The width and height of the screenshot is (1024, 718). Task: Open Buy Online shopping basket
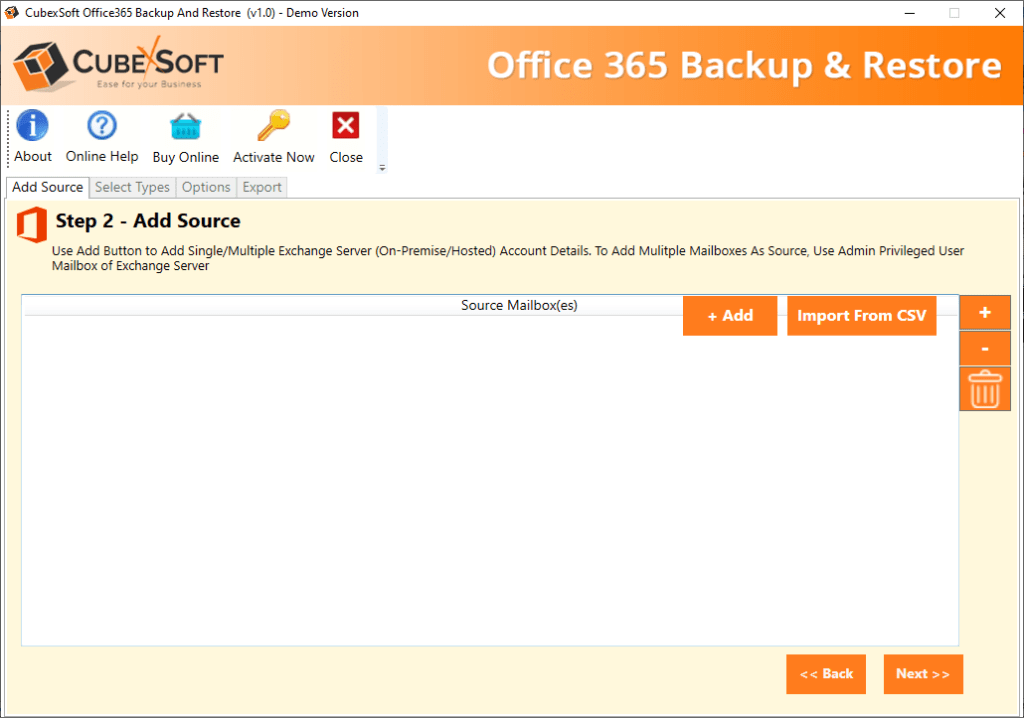click(185, 126)
